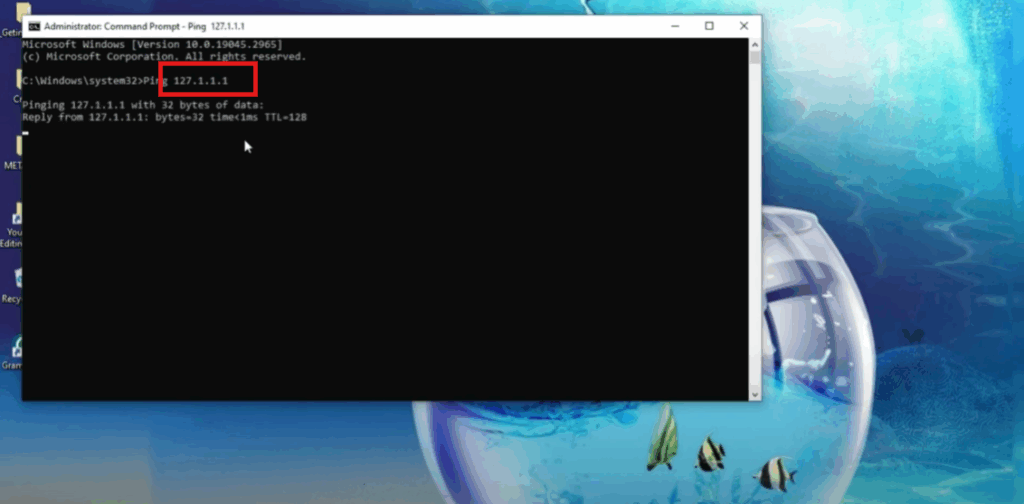The width and height of the screenshot is (1024, 504).
Task: Click the "Pinging 127.1.1.1 with 32 bytes" line
Action: coord(142,105)
